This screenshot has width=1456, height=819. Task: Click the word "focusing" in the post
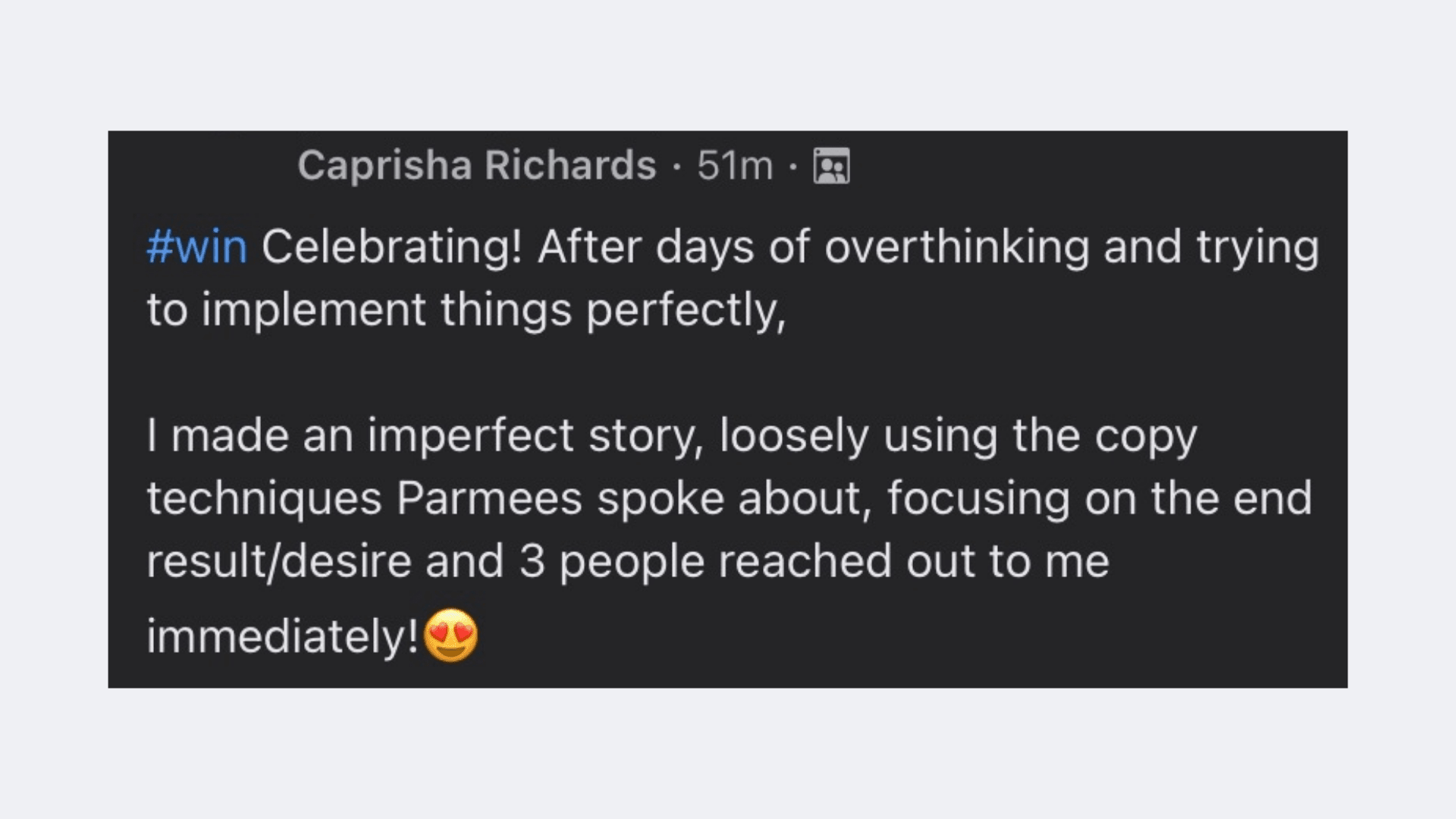(x=978, y=498)
